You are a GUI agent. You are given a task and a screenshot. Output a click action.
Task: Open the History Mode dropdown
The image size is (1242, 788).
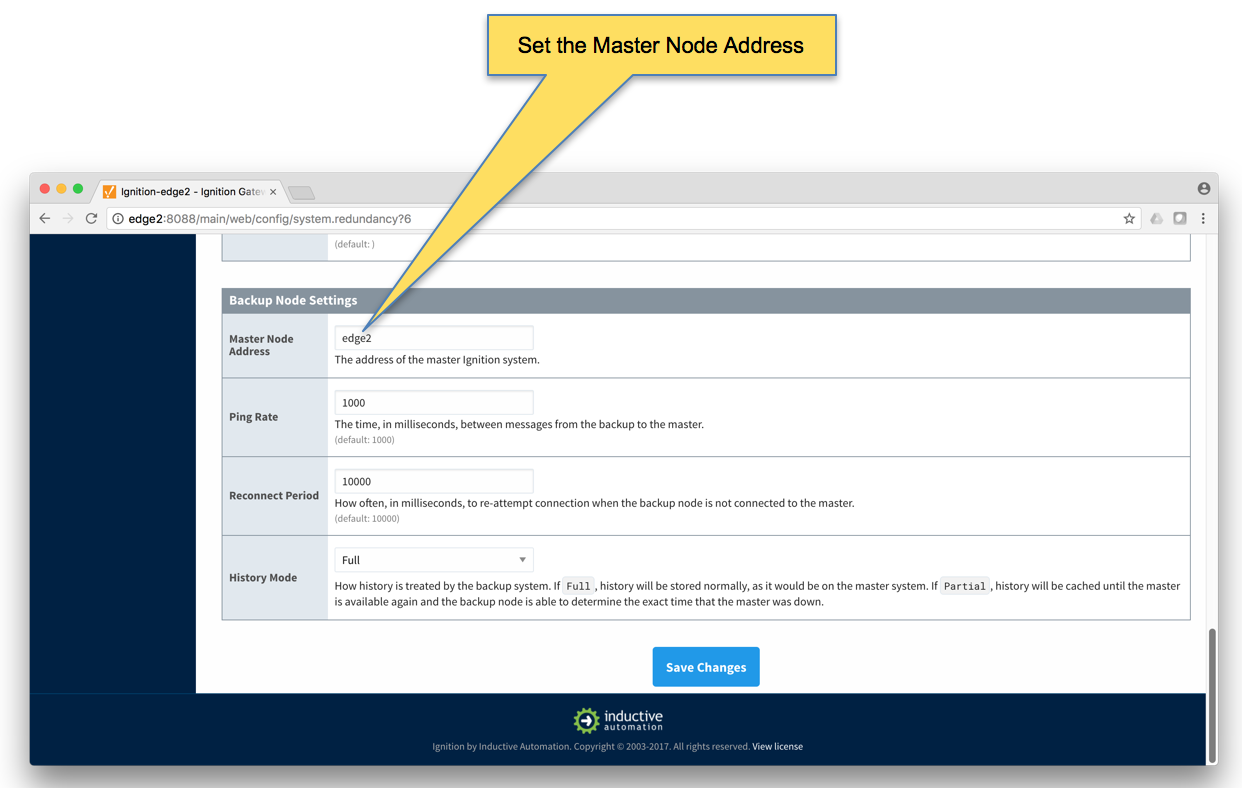click(x=434, y=560)
